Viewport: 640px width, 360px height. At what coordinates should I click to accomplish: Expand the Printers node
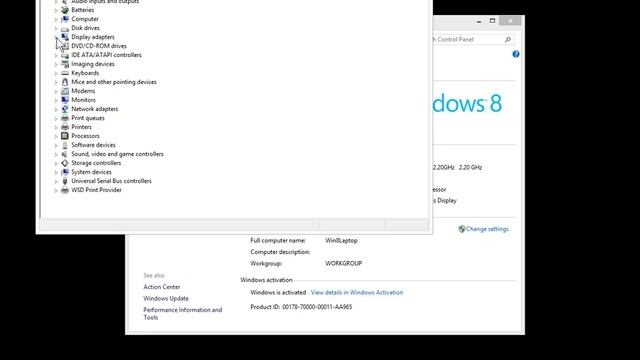[x=56, y=127]
